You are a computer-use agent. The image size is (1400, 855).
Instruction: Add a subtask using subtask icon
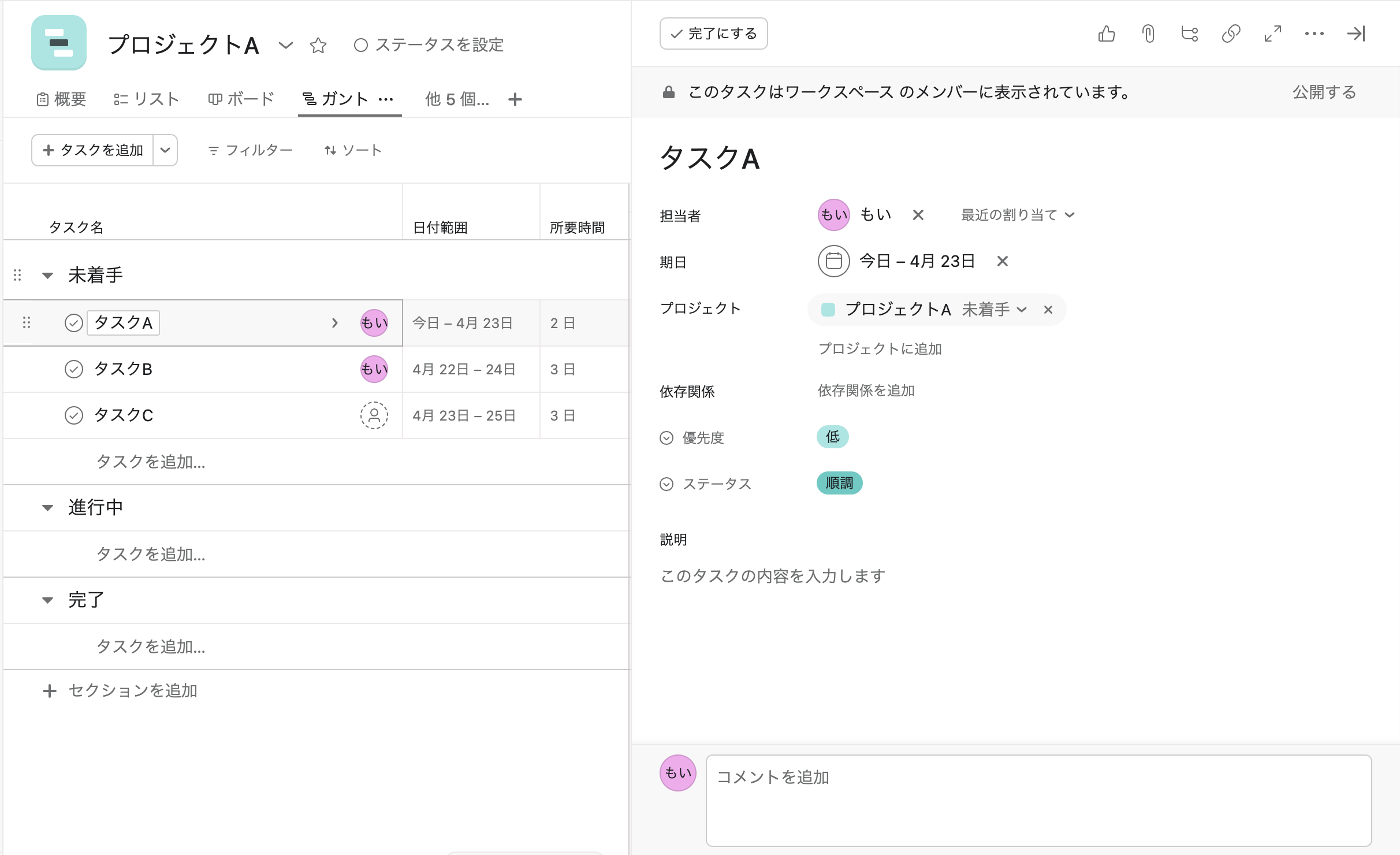pos(1190,34)
